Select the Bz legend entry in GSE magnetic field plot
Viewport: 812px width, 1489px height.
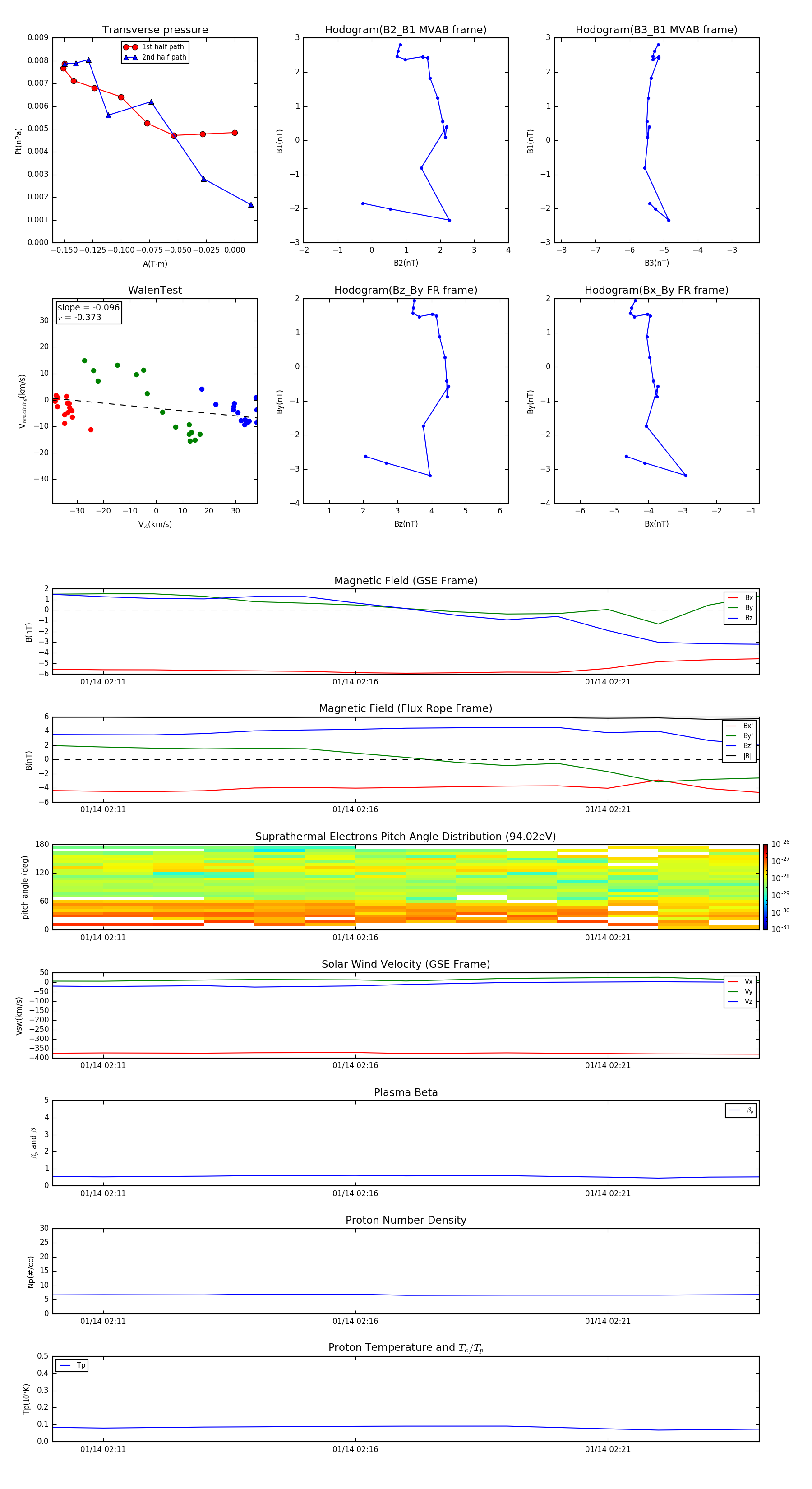[x=740, y=618]
